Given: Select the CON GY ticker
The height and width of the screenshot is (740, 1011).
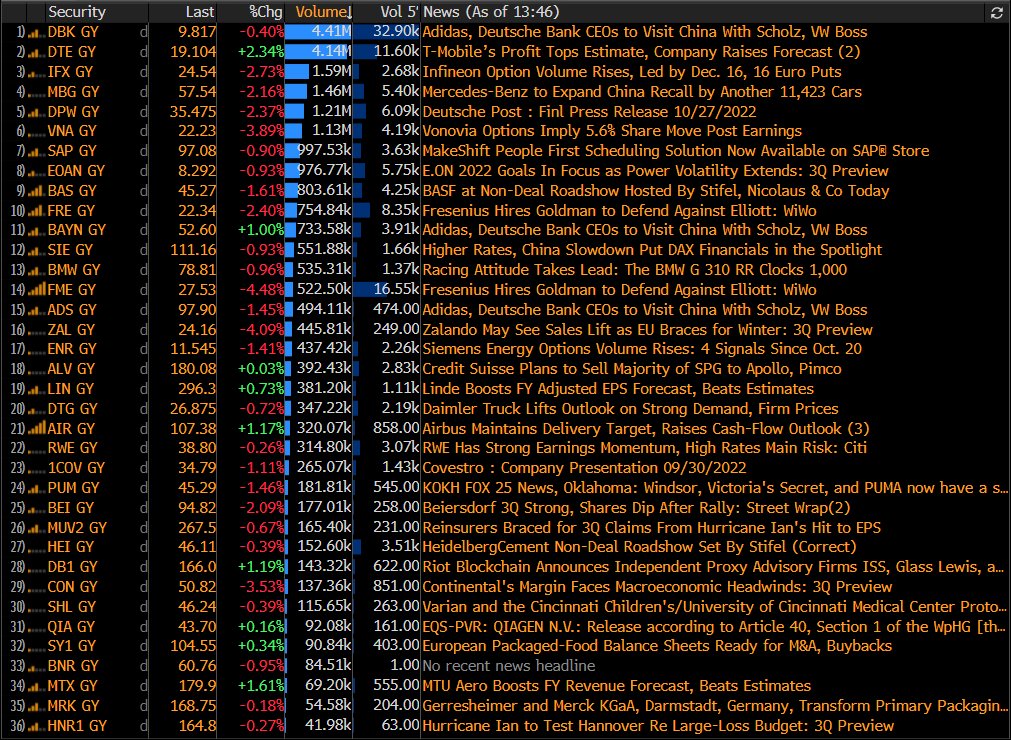Looking at the screenshot, I should tap(72, 587).
